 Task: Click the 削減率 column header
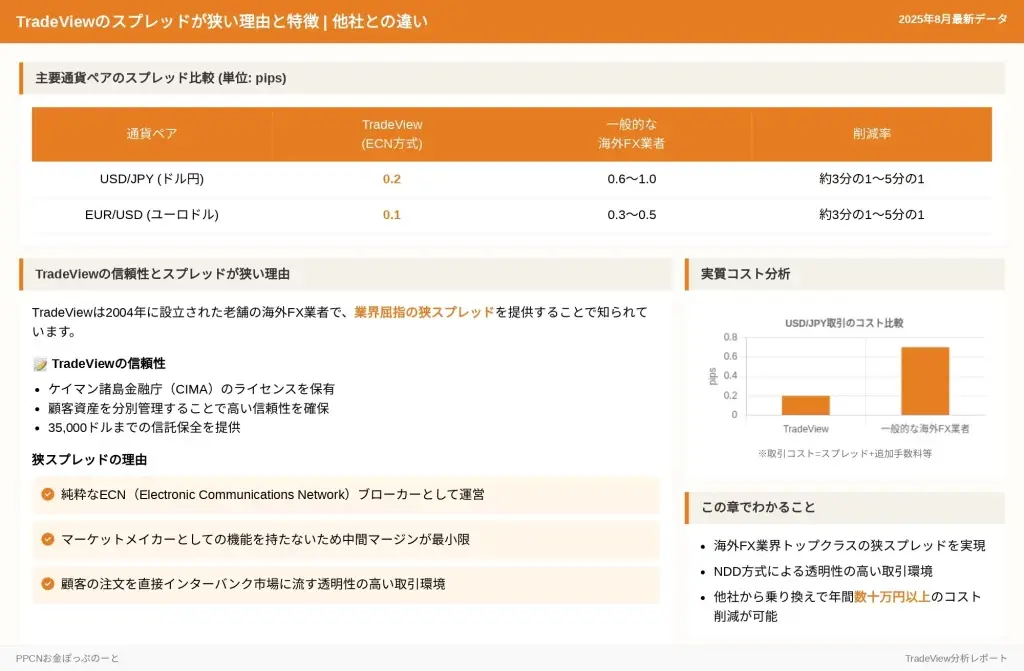pos(871,134)
